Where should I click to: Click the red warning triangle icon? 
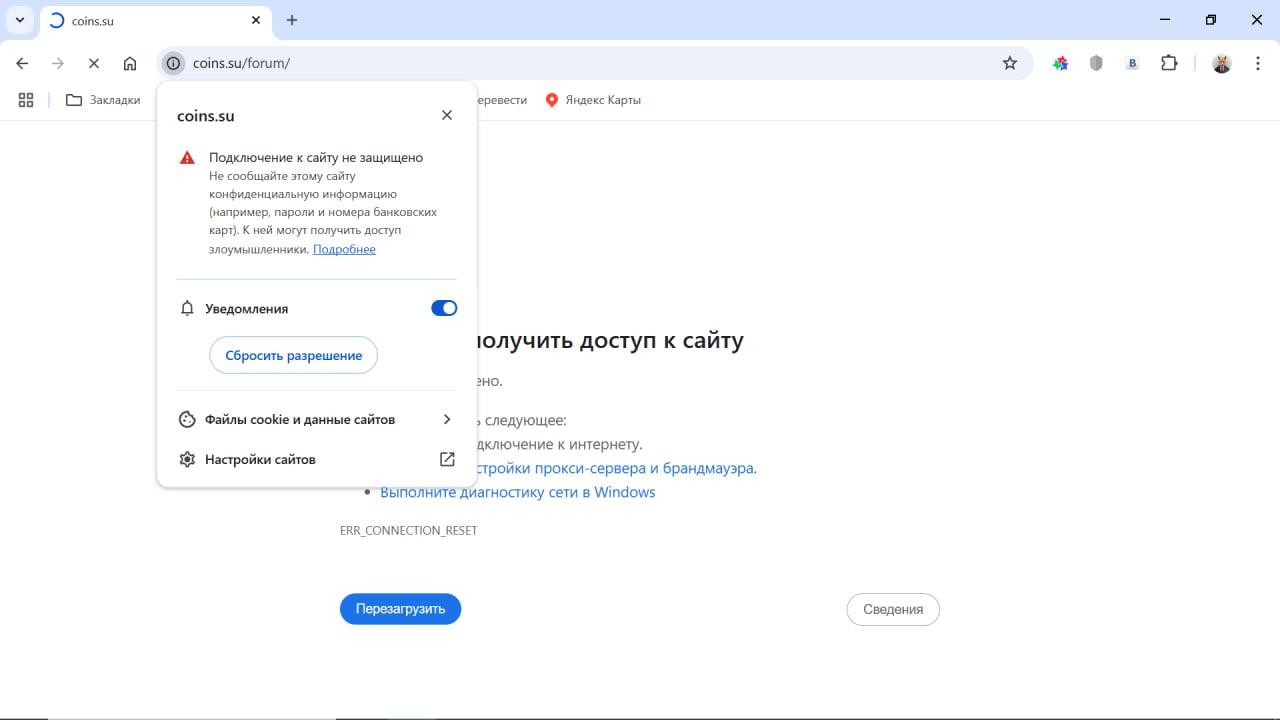187,158
